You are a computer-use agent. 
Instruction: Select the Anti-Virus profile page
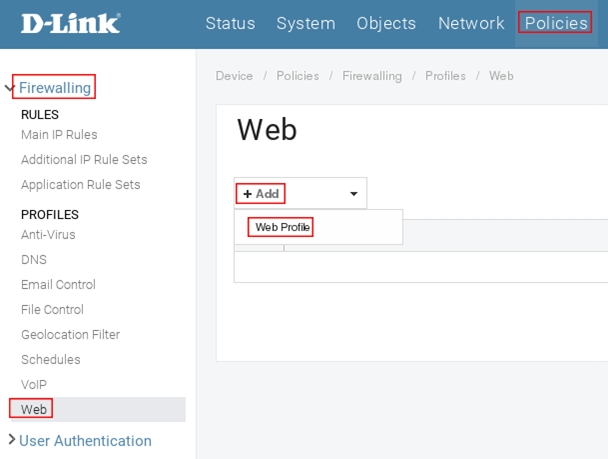(48, 235)
